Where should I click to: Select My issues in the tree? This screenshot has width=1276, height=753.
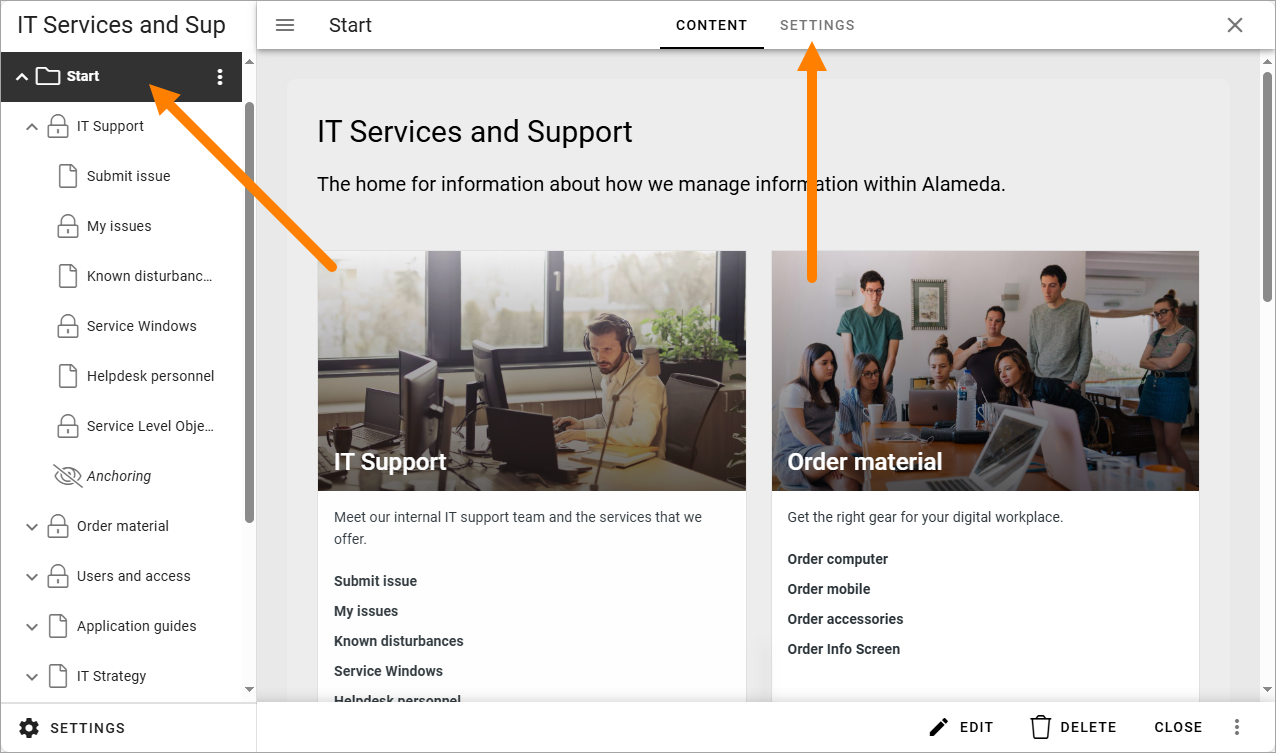tap(119, 226)
